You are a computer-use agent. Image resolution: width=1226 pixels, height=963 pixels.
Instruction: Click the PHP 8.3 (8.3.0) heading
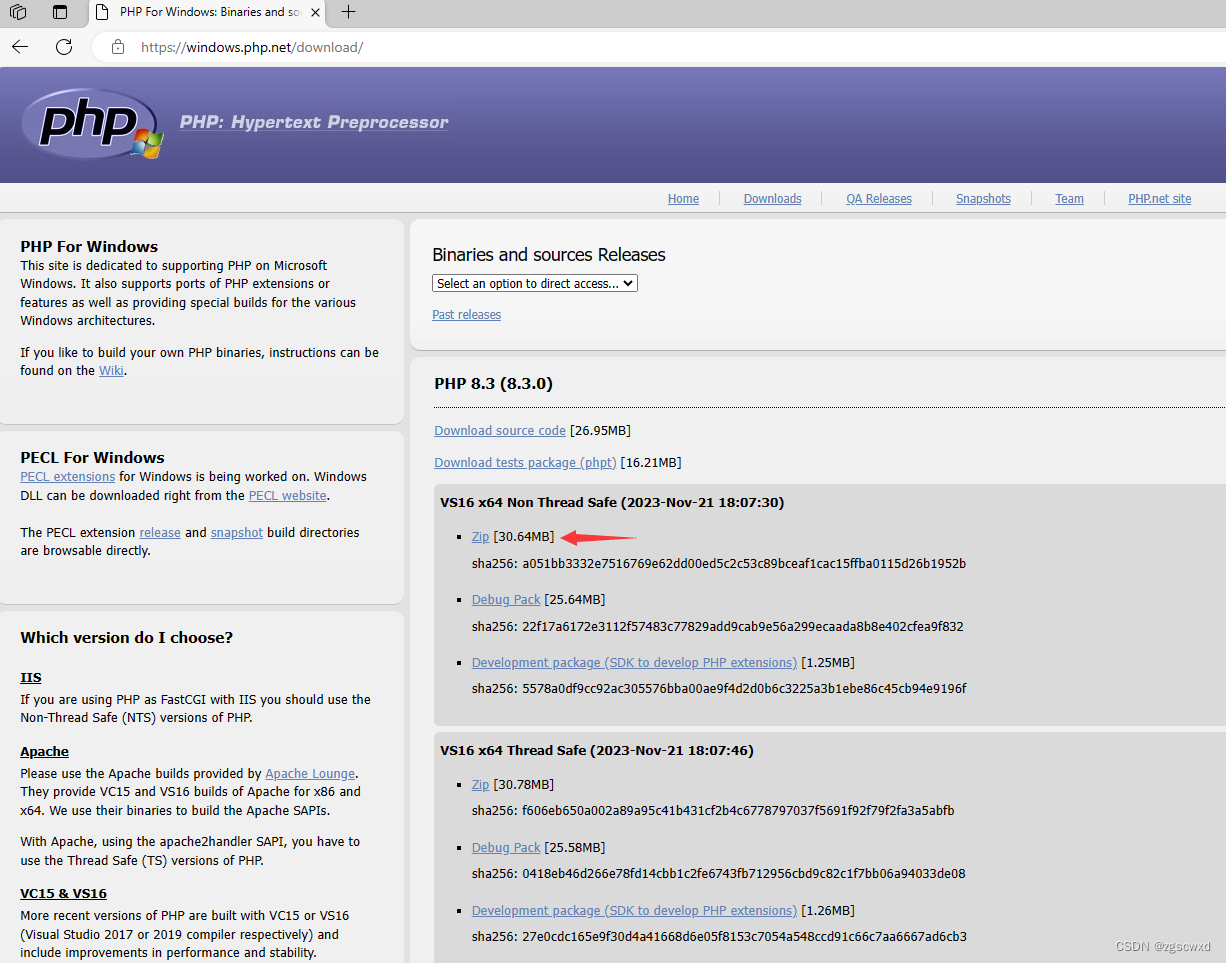(493, 384)
